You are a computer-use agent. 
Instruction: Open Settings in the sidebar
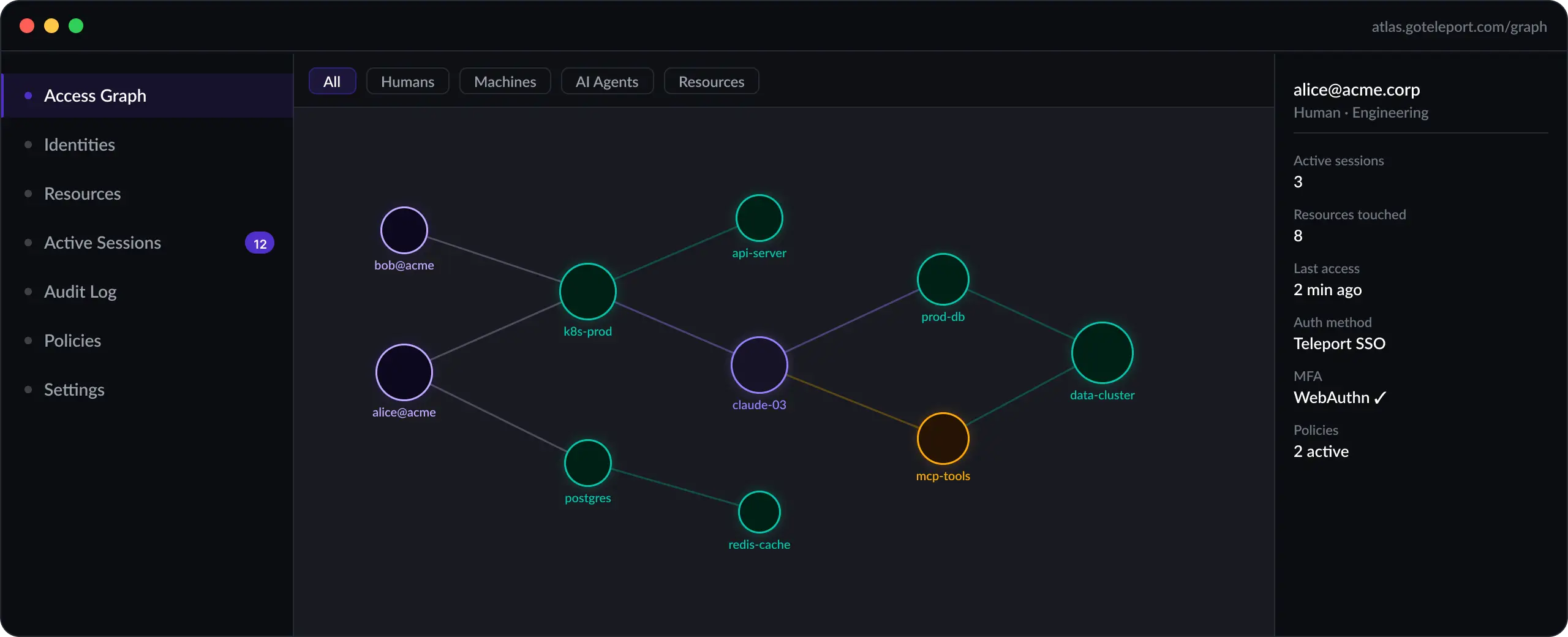pos(147,390)
